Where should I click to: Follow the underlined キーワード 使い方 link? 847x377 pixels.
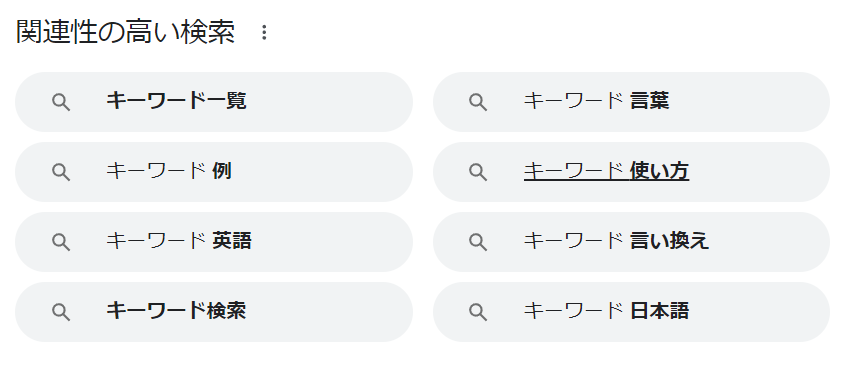pos(606,171)
